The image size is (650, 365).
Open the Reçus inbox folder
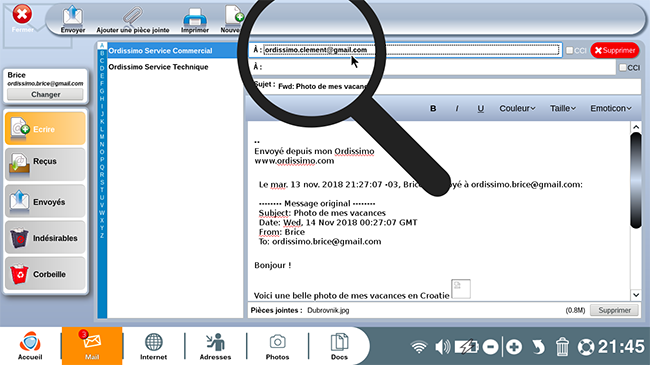pyautogui.click(x=45, y=164)
